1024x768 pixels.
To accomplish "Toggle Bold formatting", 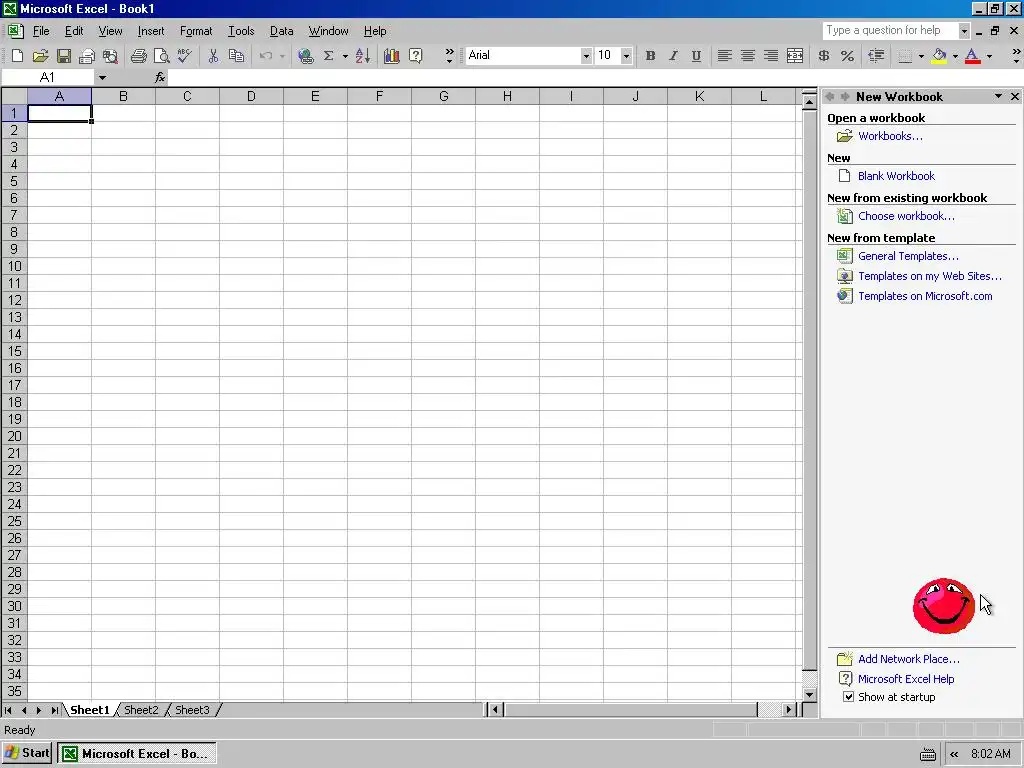I will [x=650, y=56].
